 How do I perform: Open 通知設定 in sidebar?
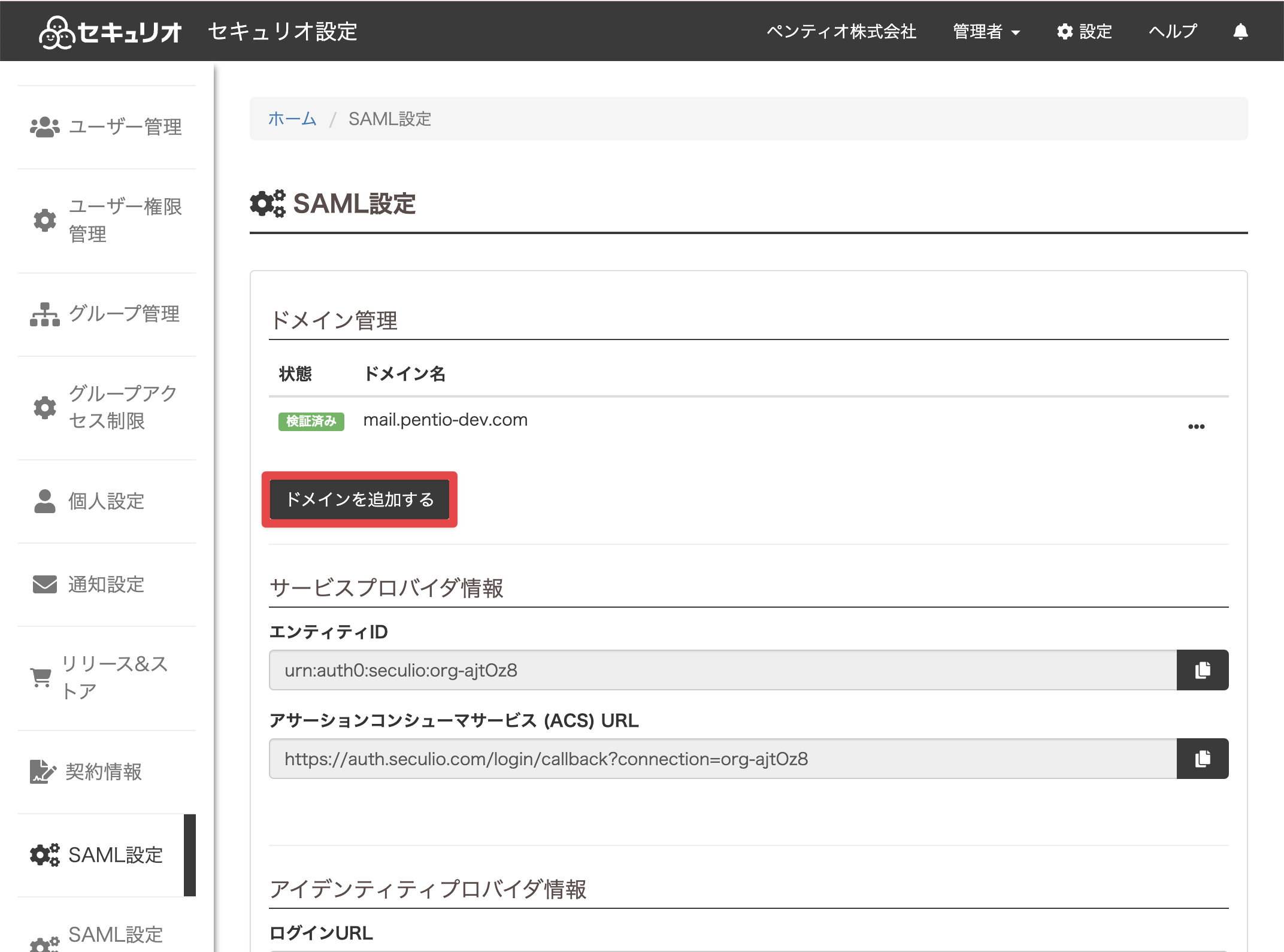click(x=107, y=584)
